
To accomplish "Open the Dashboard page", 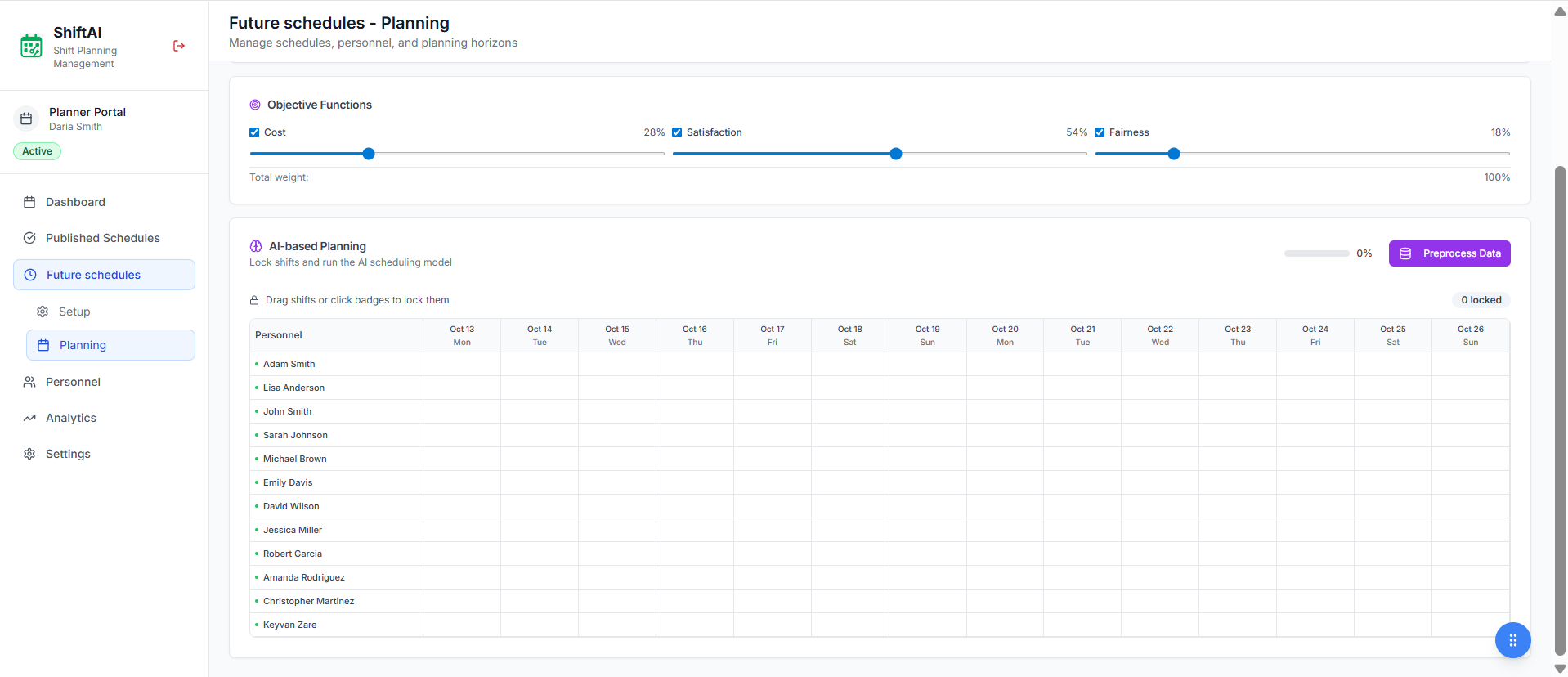I will coord(75,202).
